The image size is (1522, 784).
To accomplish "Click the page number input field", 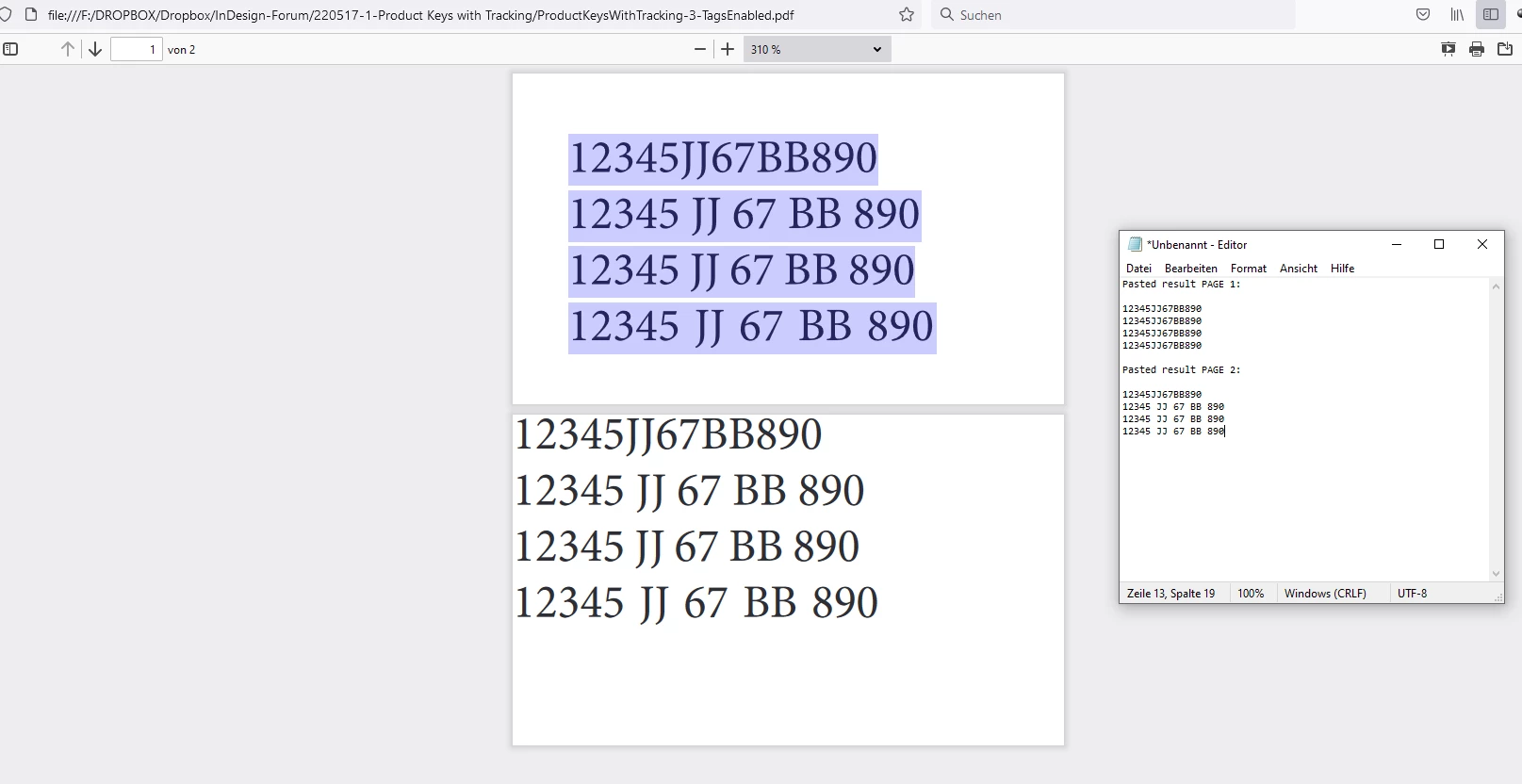I will click(x=137, y=49).
